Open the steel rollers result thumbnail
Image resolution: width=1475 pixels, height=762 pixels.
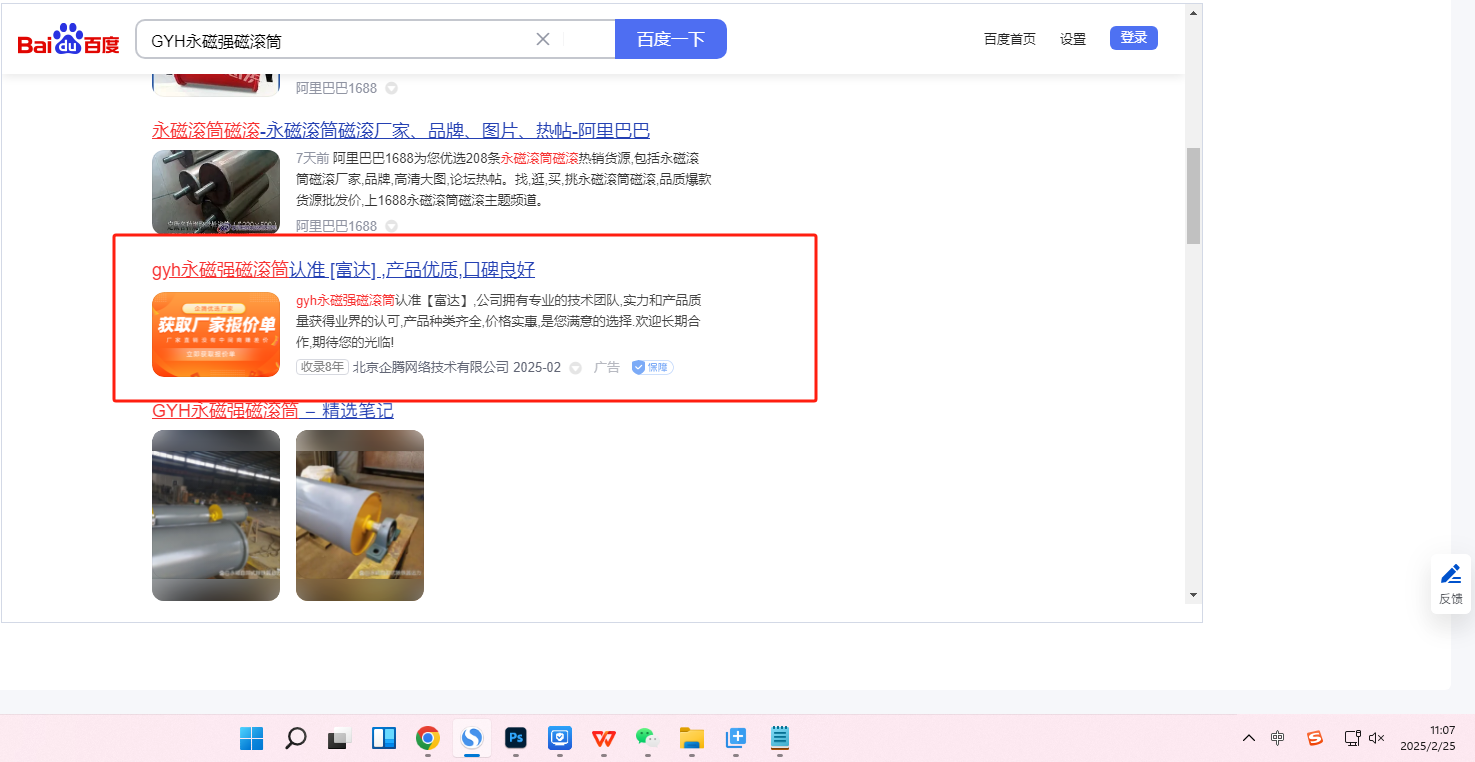[x=216, y=192]
